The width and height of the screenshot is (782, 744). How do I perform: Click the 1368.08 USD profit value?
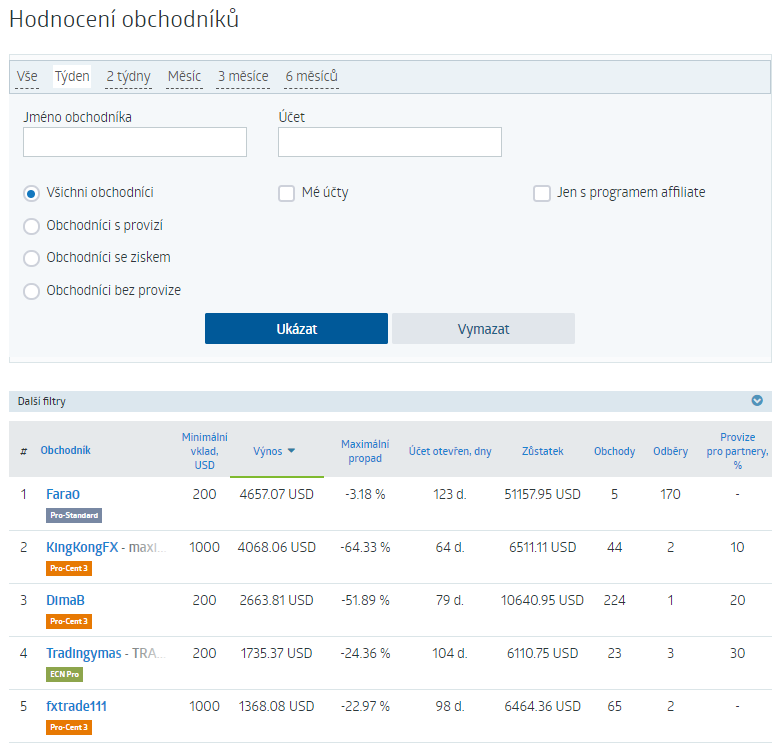click(277, 706)
